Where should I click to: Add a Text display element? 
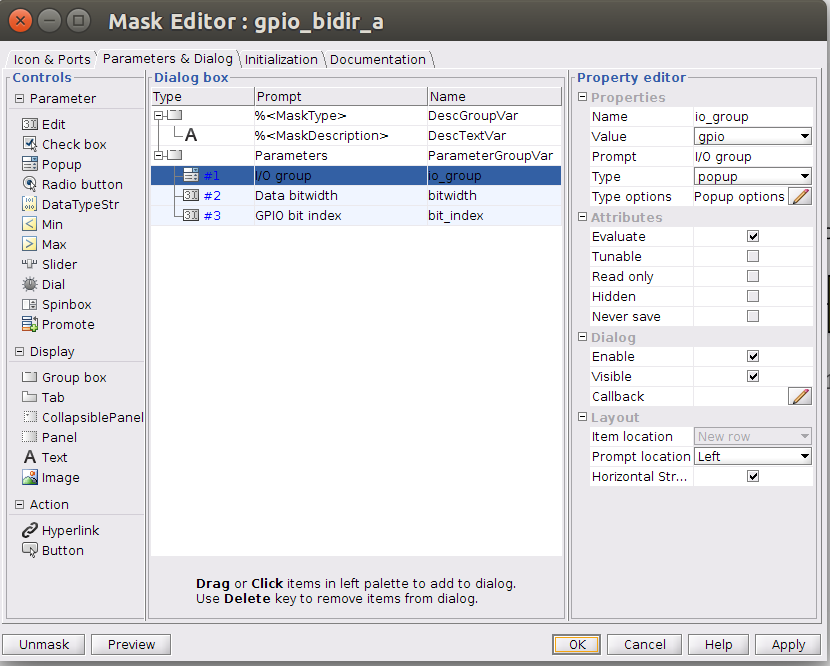45,457
